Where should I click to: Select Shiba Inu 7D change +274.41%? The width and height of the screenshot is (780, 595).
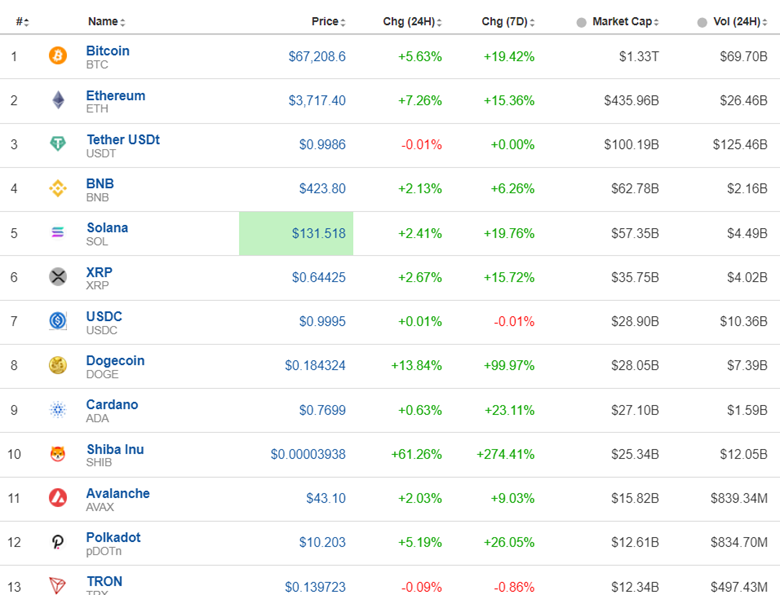pyautogui.click(x=505, y=454)
